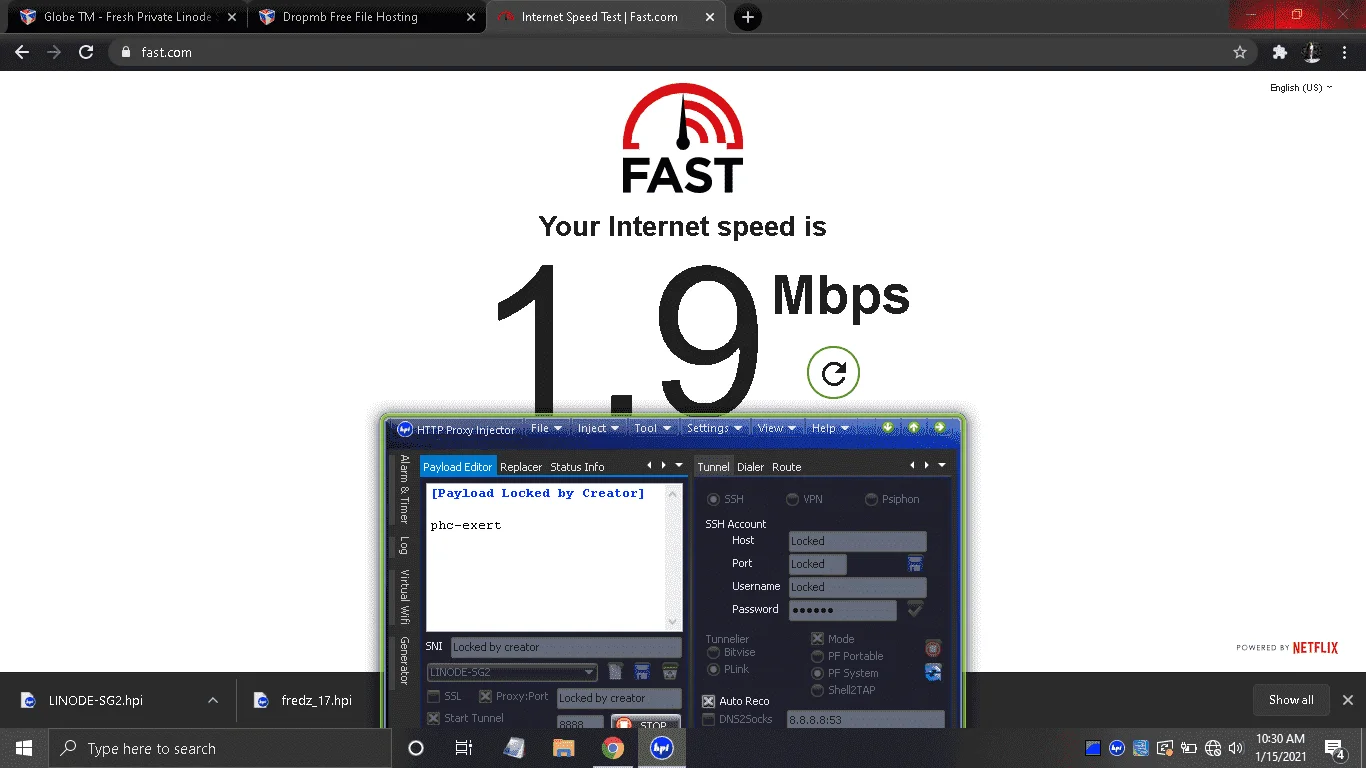Open the View menu dropdown
Image resolution: width=1366 pixels, height=768 pixels.
[777, 428]
